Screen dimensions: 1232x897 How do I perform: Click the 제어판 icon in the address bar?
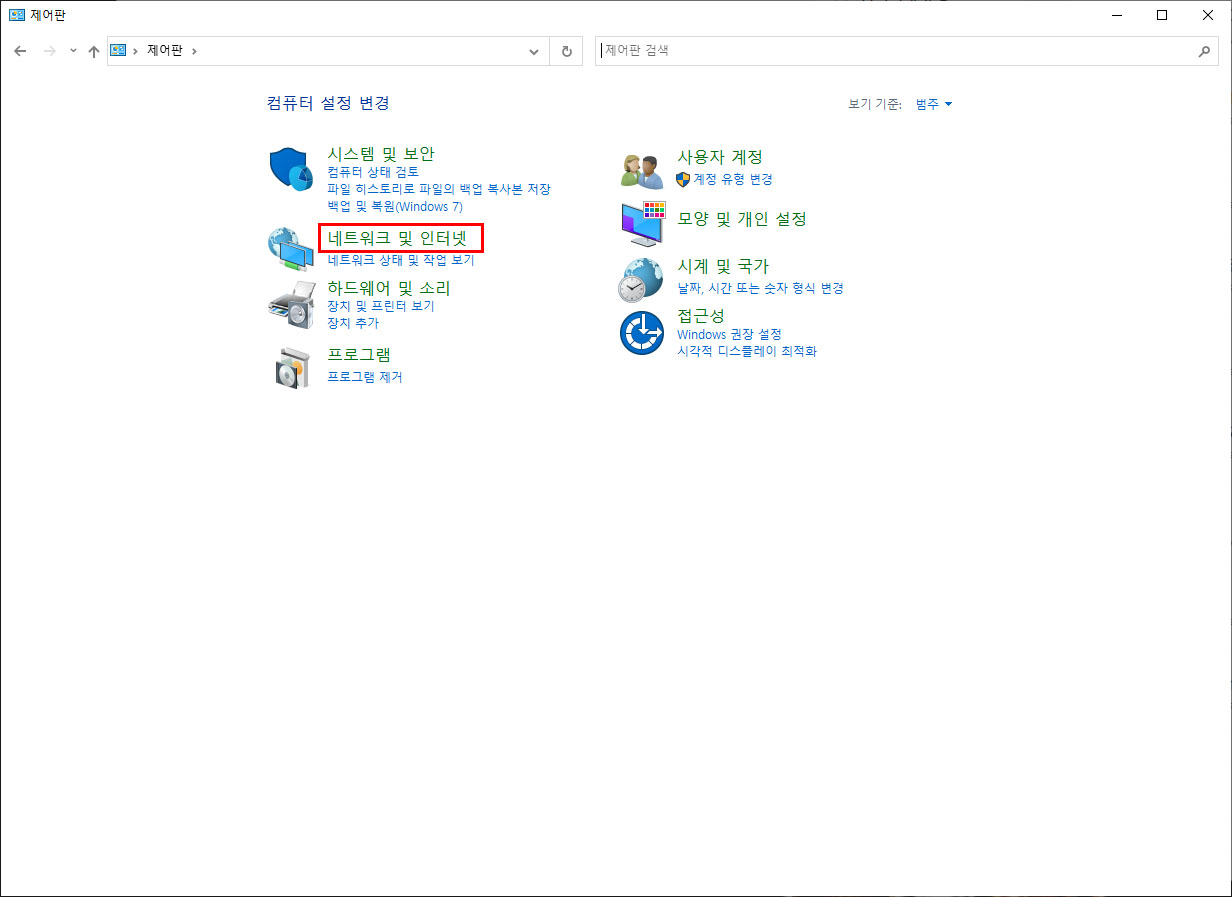tap(119, 51)
